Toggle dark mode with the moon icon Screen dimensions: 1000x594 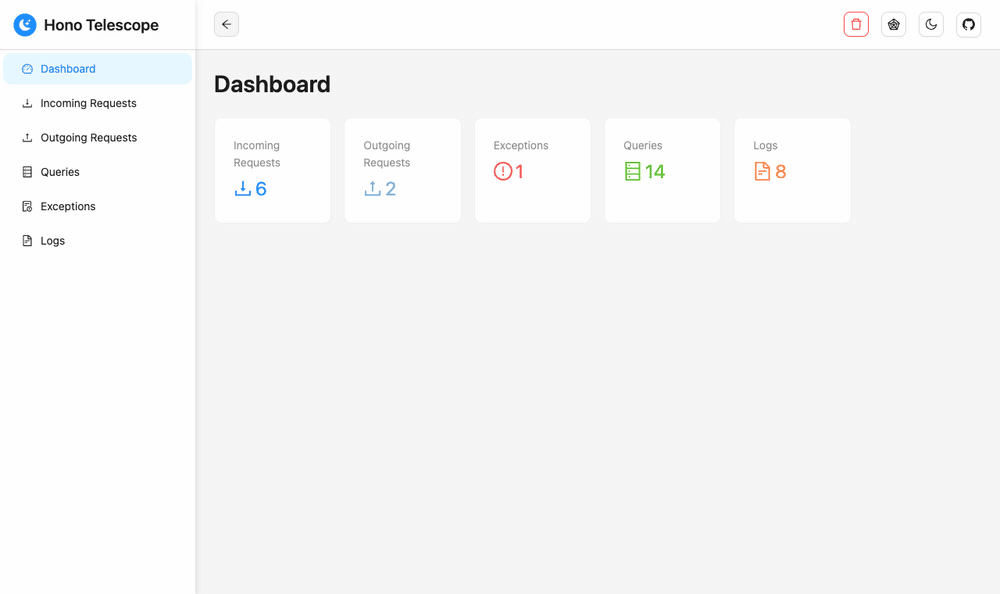pyautogui.click(x=931, y=24)
